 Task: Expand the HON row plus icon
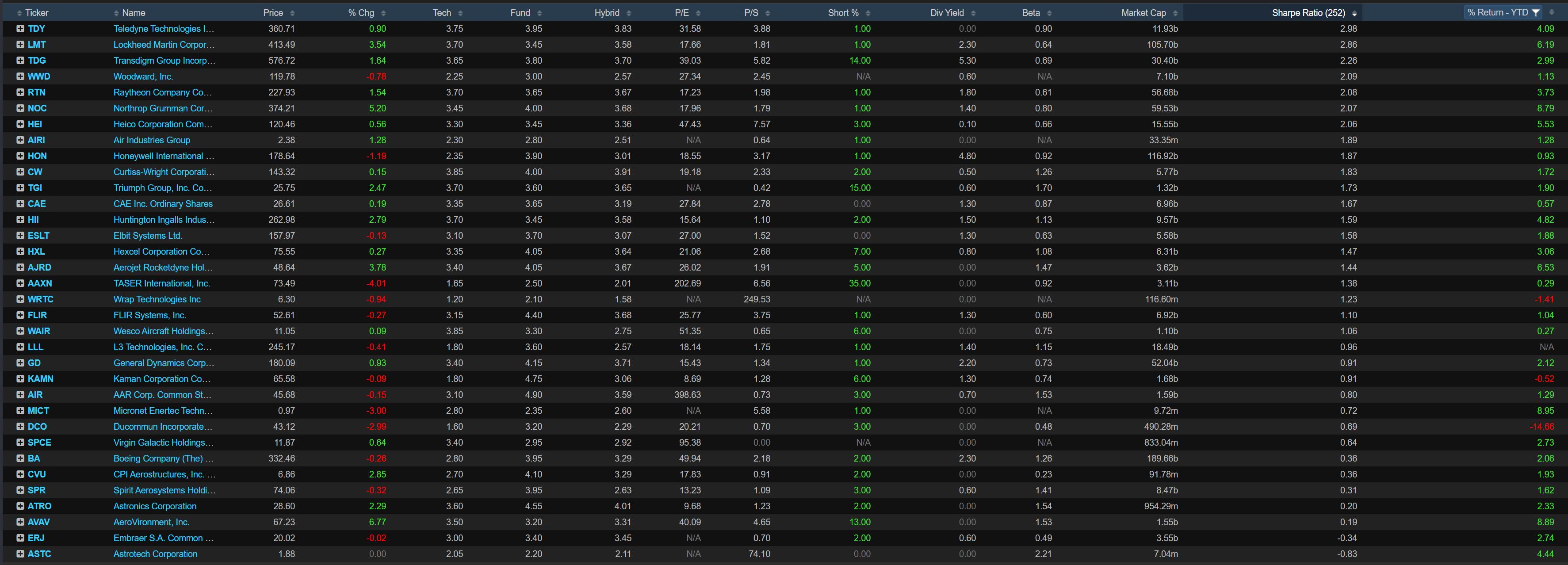(20, 156)
